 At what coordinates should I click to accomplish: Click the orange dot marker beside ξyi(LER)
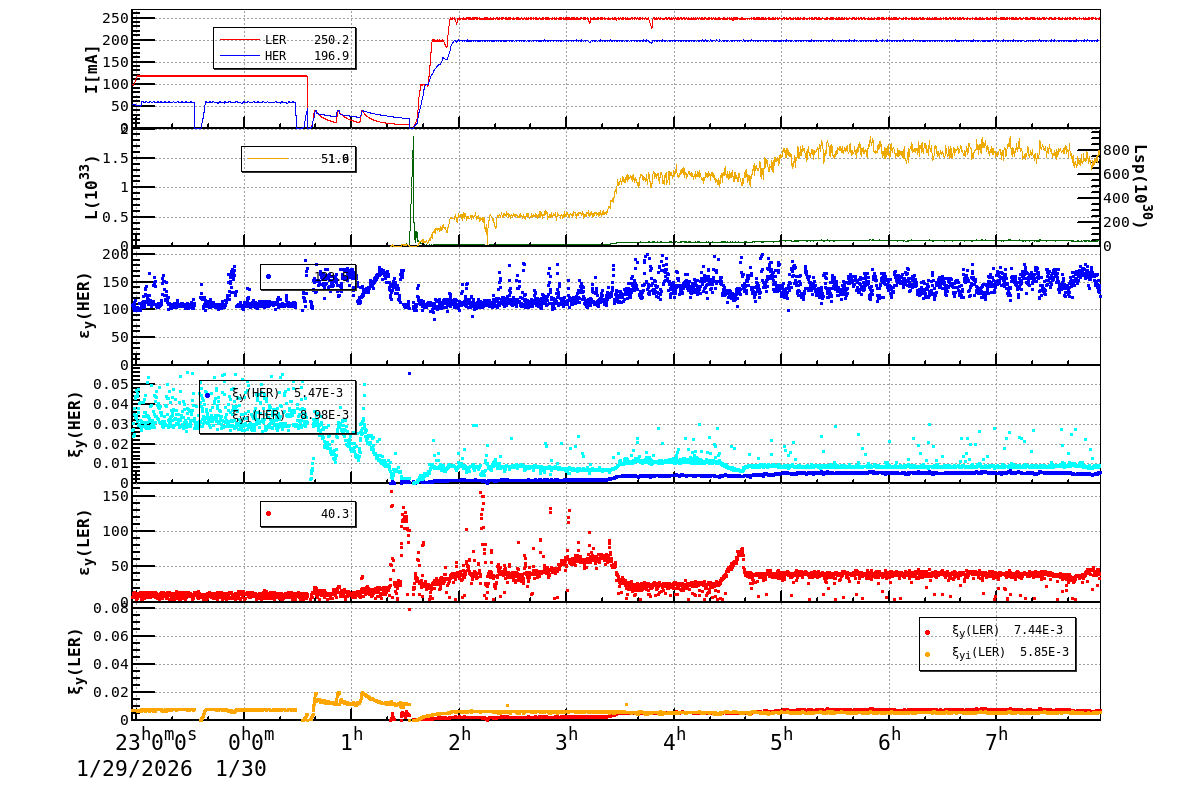(930, 656)
